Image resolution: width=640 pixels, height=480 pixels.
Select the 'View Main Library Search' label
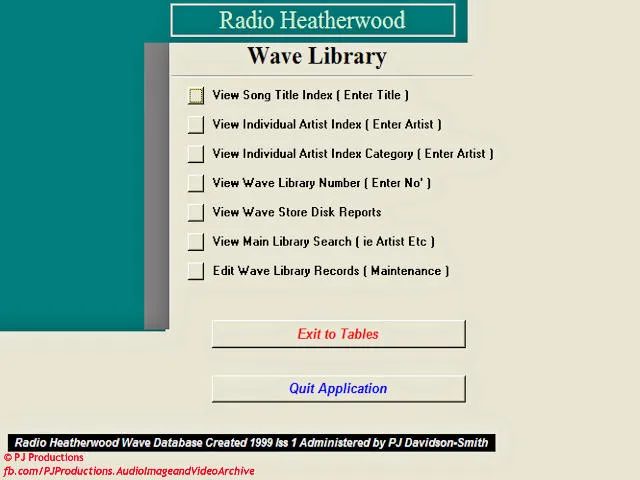point(323,241)
